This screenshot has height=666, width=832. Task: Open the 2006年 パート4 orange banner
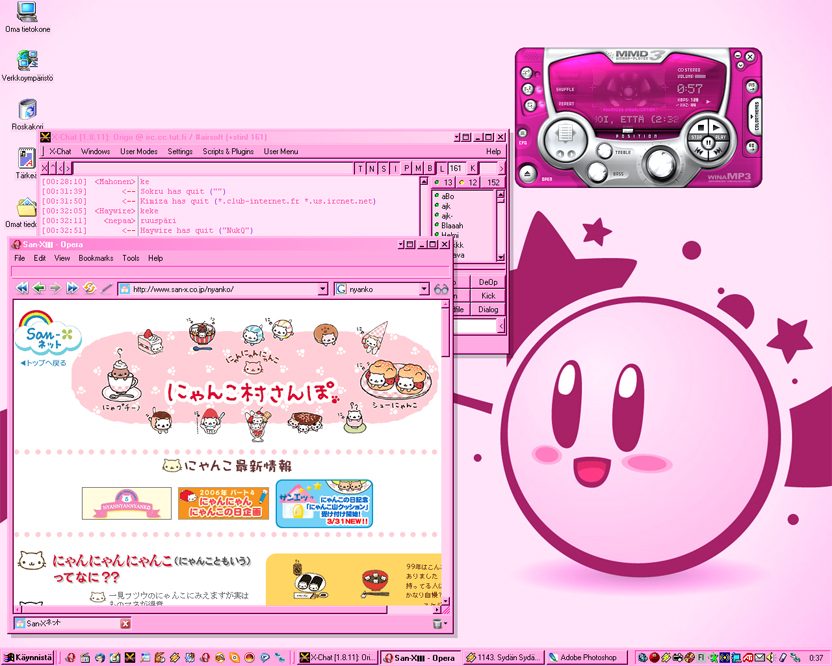click(223, 503)
